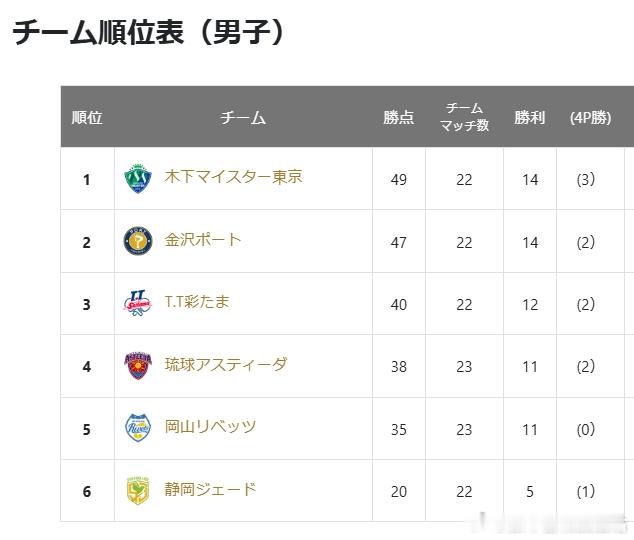Click the 順位 column header

[x=87, y=117]
